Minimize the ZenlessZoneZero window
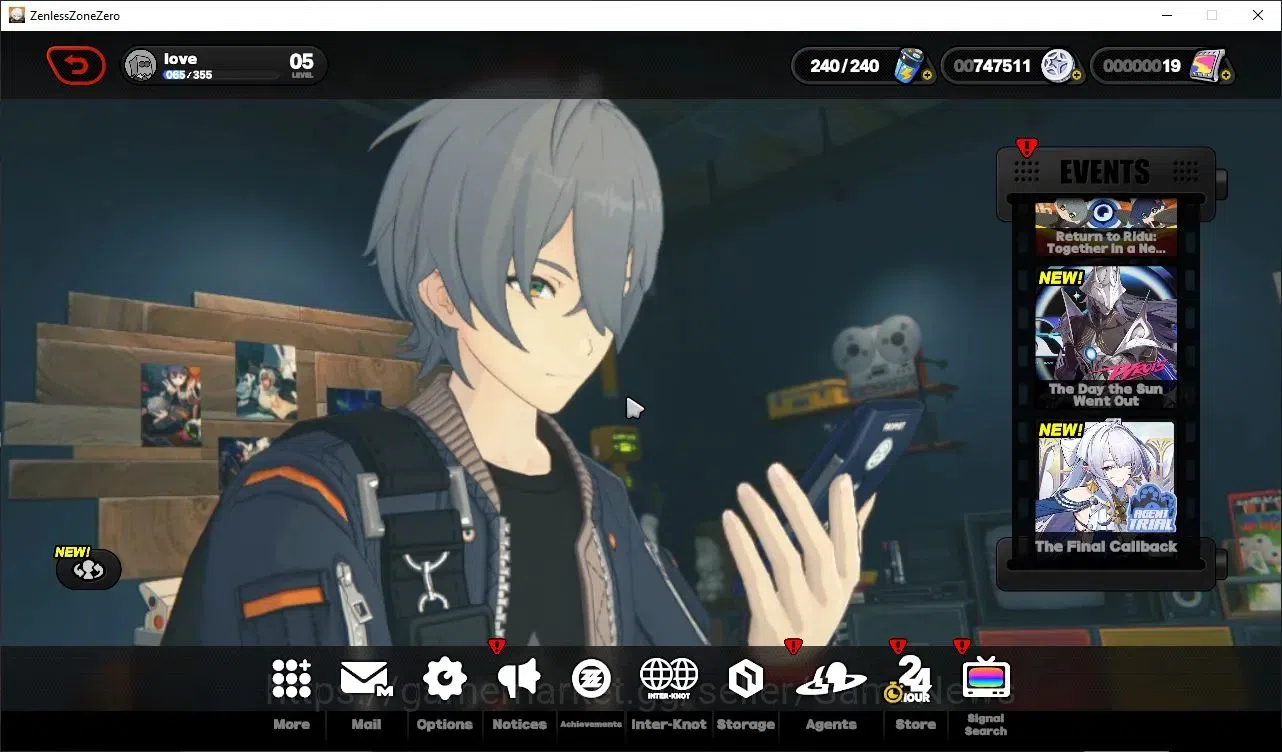Screen dimensions: 1282x752 point(1166,15)
